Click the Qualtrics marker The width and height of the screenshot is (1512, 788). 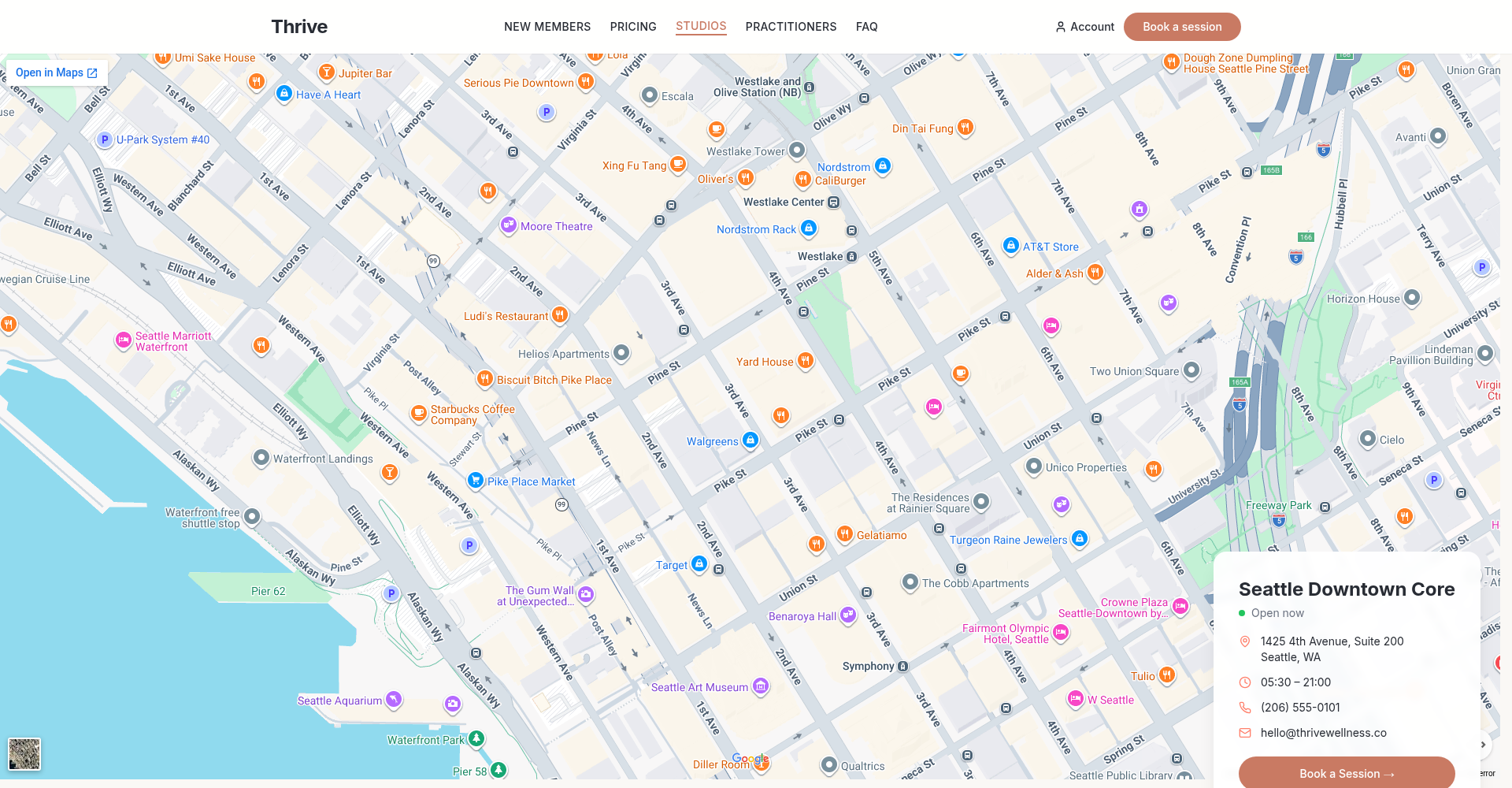pos(829,764)
